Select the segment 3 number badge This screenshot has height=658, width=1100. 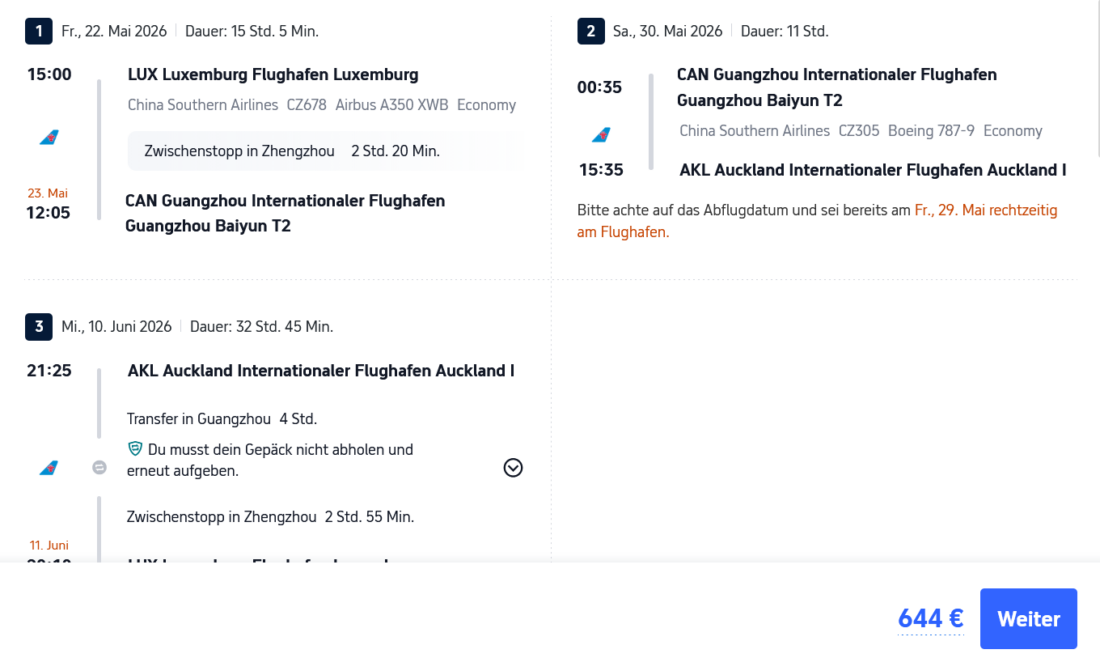(x=38, y=326)
